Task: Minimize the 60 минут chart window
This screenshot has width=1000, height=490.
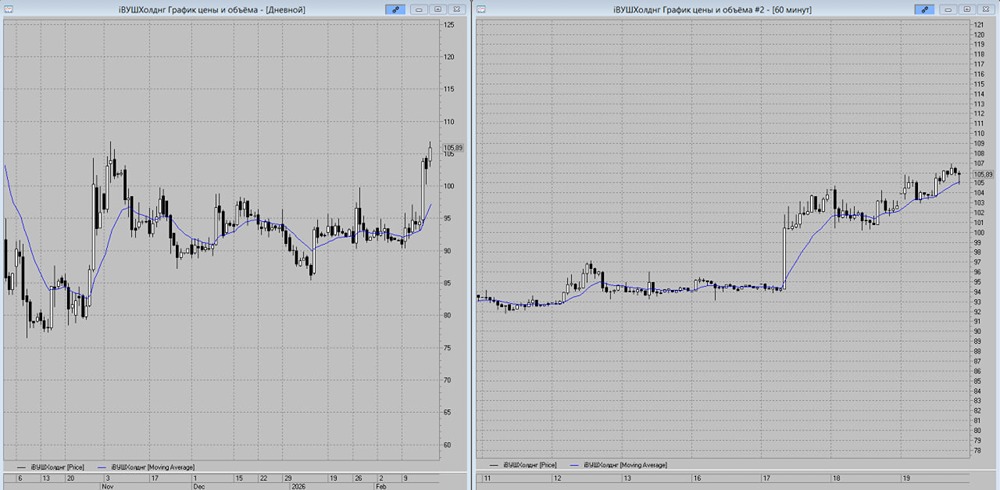Action: pyautogui.click(x=948, y=9)
